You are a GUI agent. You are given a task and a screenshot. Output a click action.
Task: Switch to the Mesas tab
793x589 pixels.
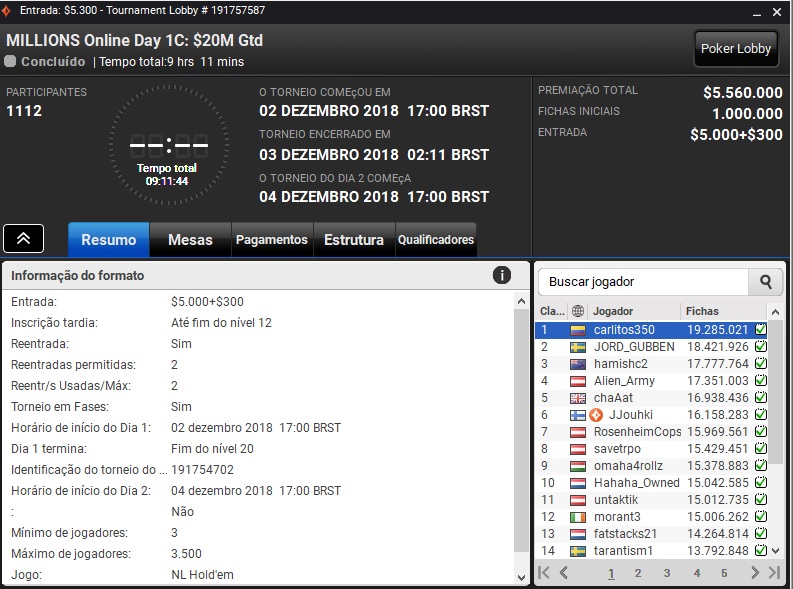(x=190, y=240)
